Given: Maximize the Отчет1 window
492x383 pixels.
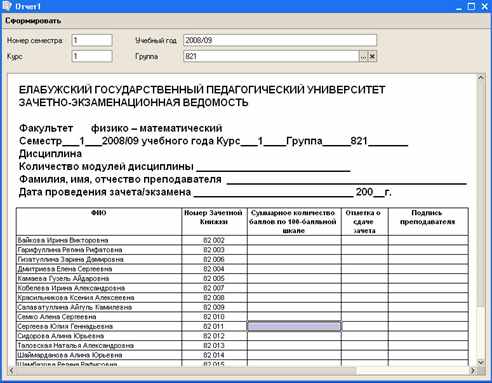Looking at the screenshot, I should point(471,6).
